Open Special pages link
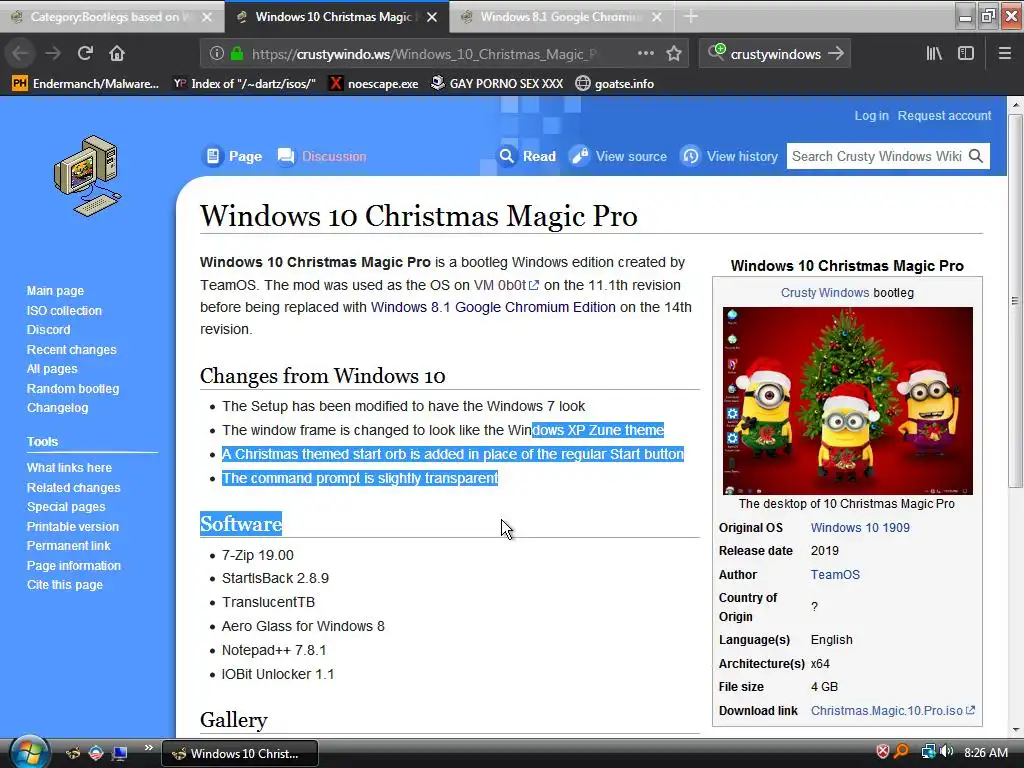Image resolution: width=1024 pixels, height=768 pixels. point(66,507)
